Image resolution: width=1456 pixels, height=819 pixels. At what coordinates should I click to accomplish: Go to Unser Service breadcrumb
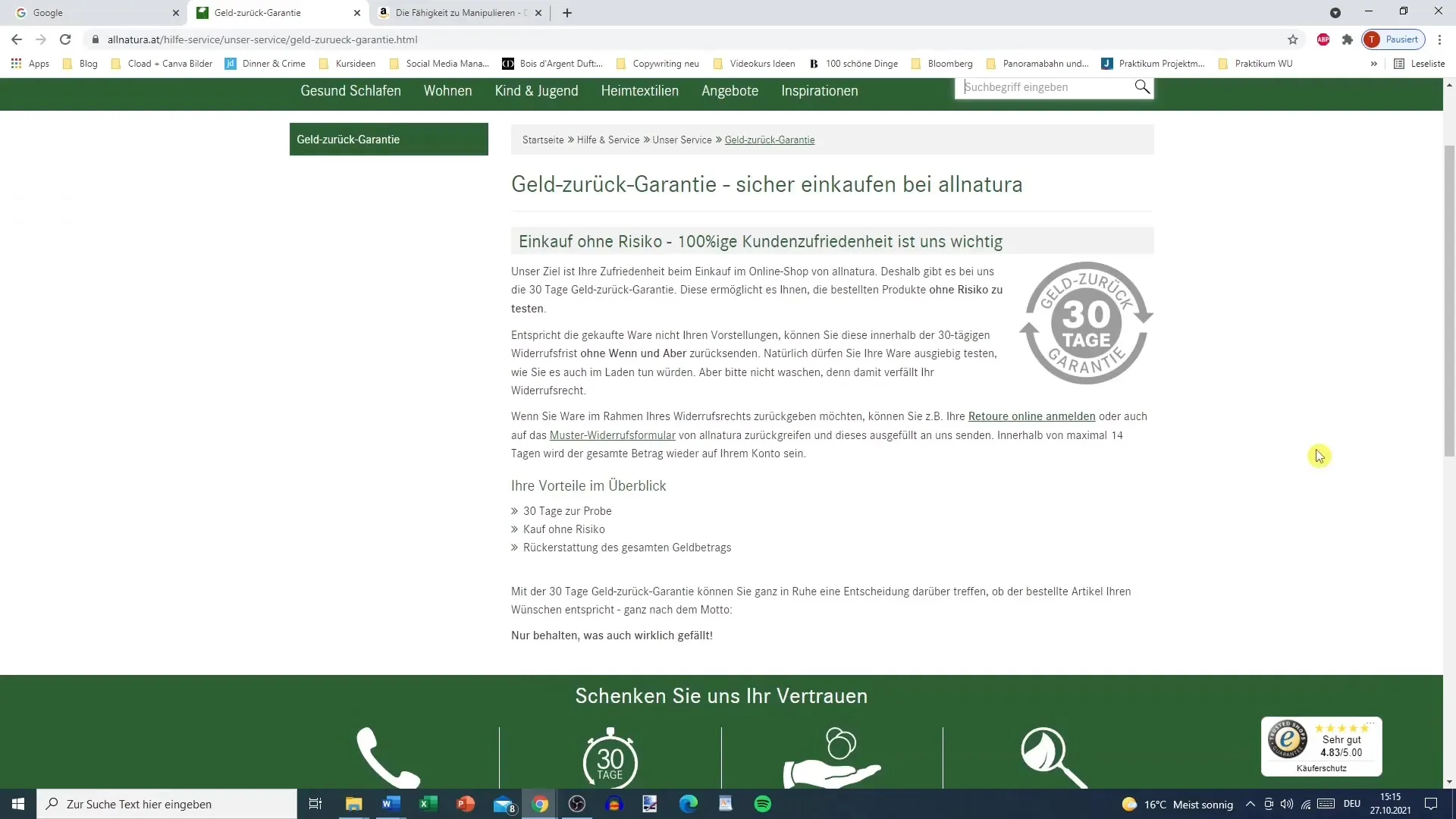(682, 140)
